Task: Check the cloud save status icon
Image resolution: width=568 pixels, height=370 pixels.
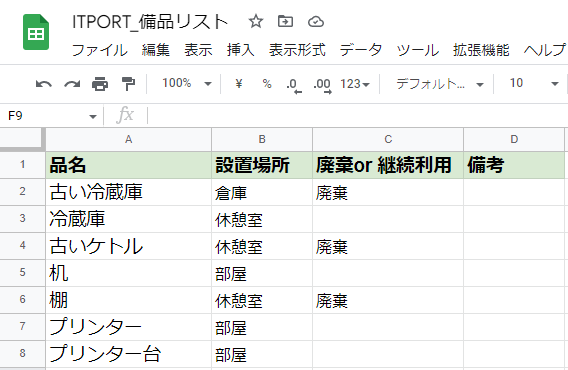Action: [316, 22]
